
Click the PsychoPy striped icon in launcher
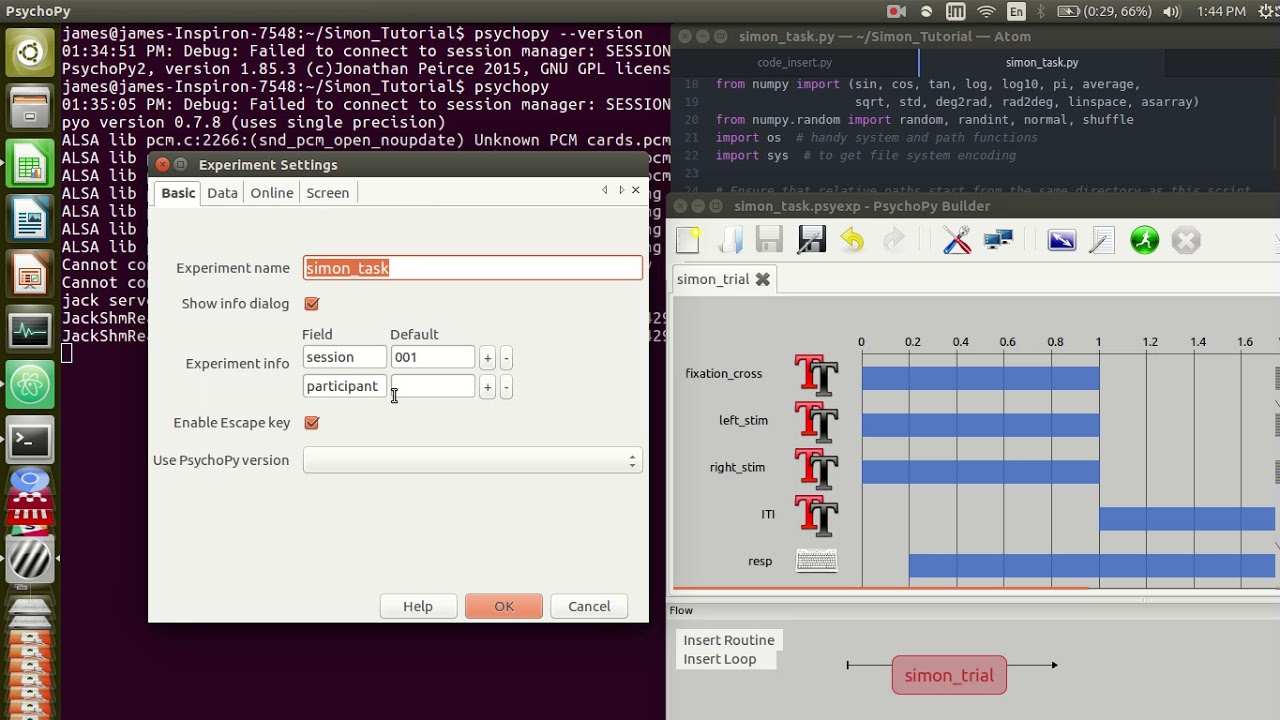point(30,559)
